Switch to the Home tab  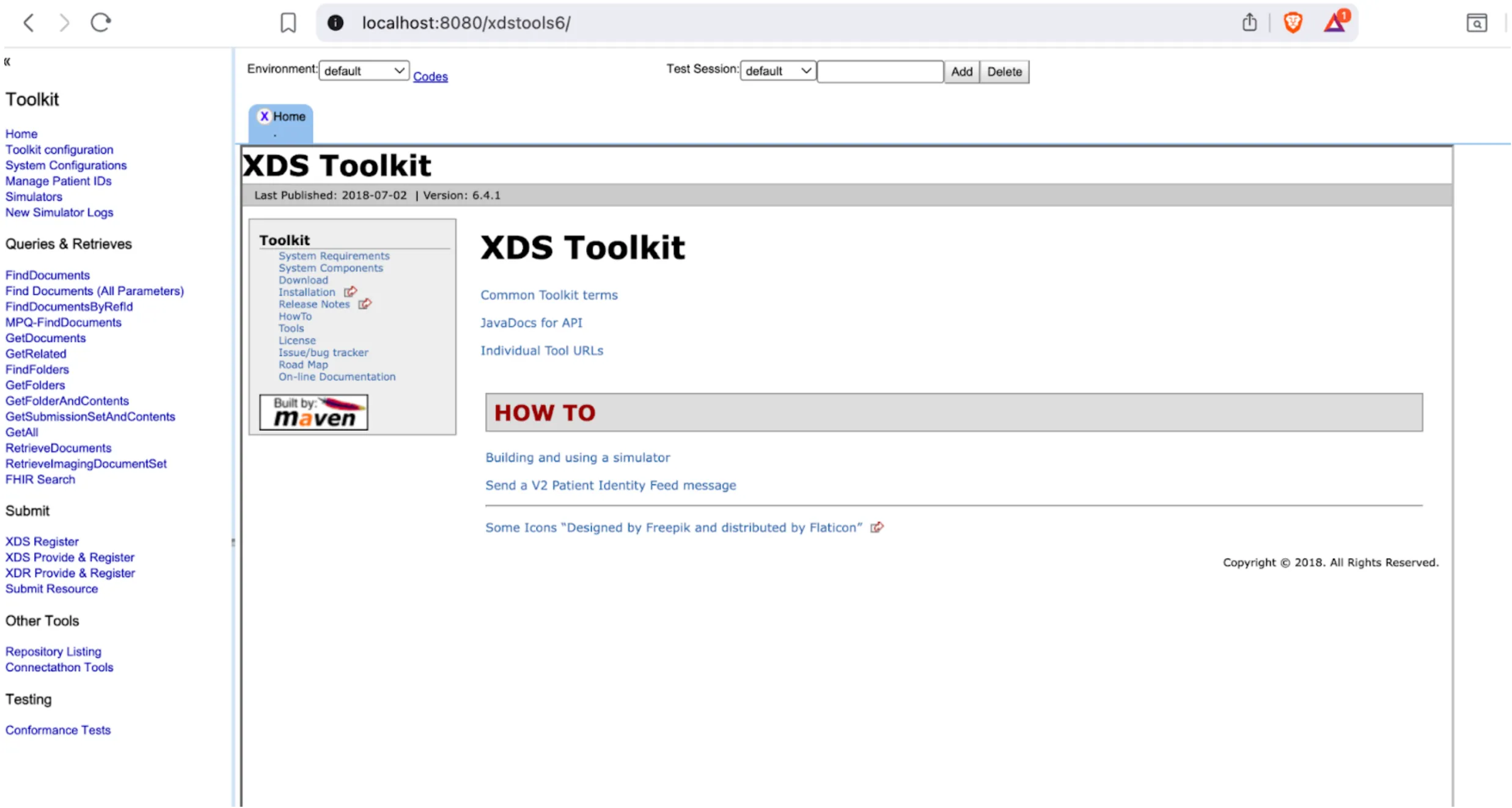point(288,117)
